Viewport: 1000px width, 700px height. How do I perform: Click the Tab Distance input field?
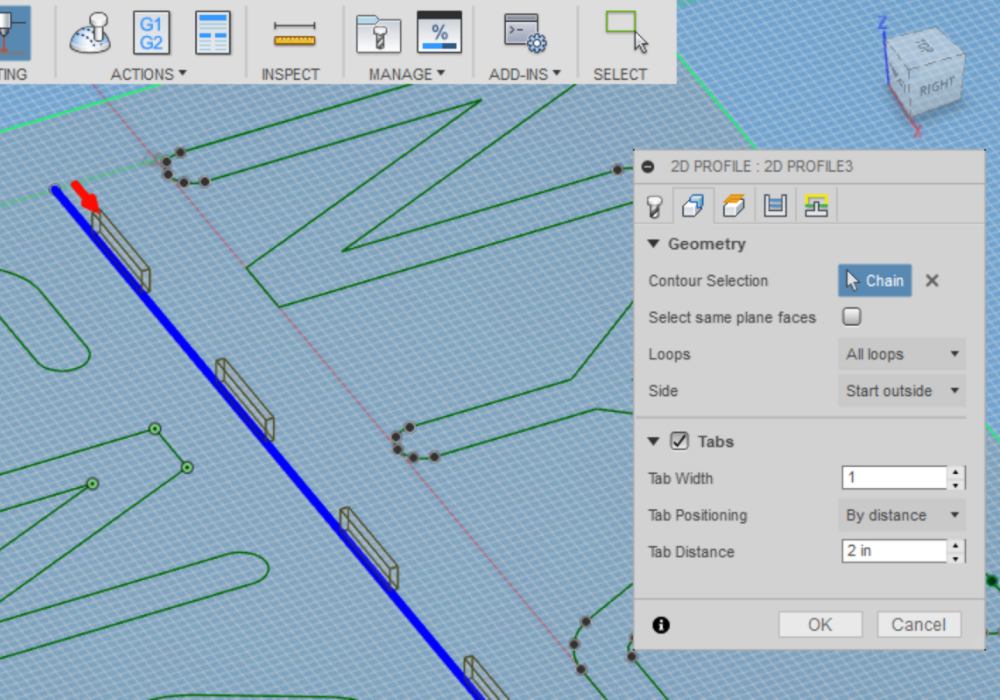click(894, 551)
